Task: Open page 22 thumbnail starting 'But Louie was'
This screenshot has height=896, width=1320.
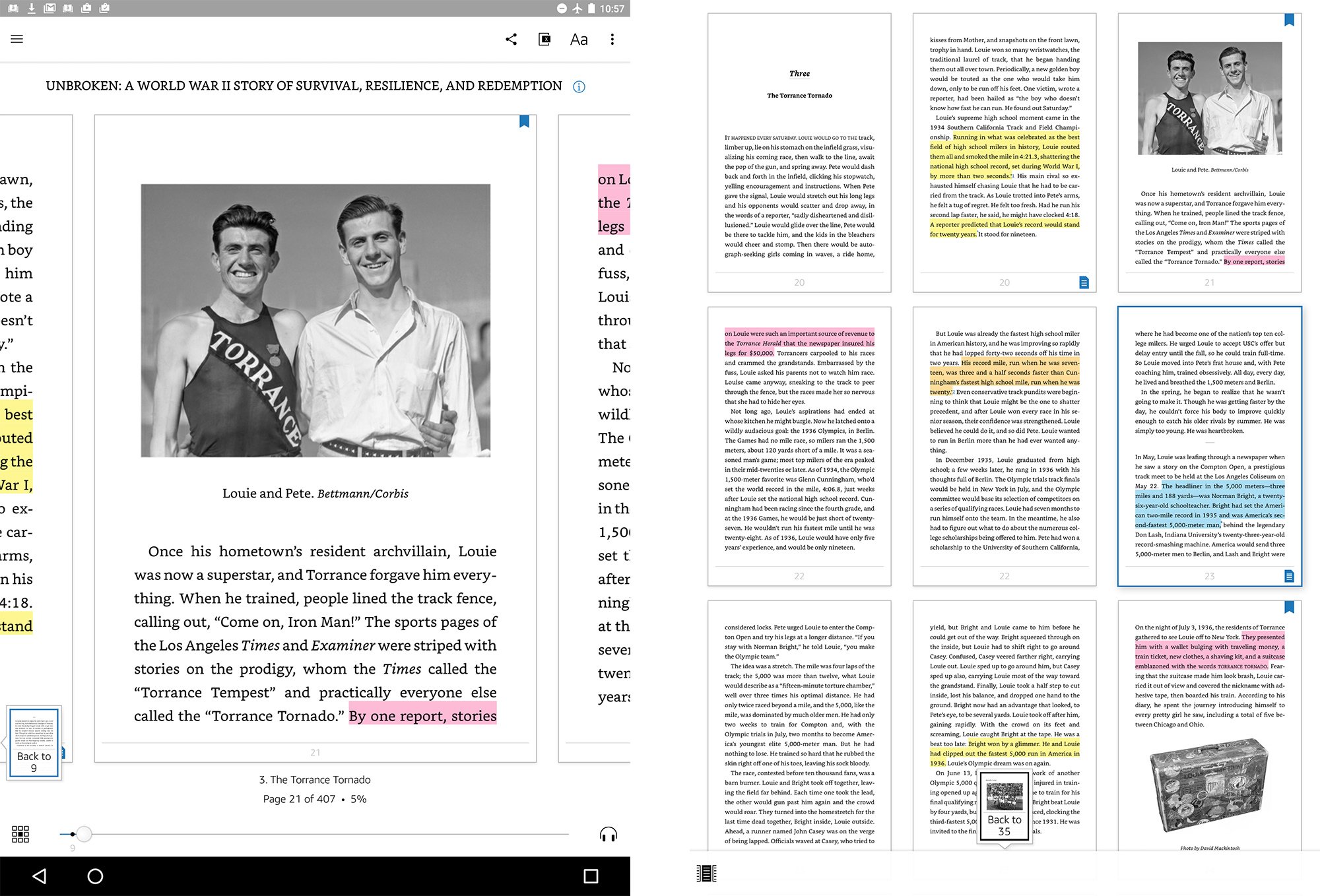Action: pos(1005,446)
